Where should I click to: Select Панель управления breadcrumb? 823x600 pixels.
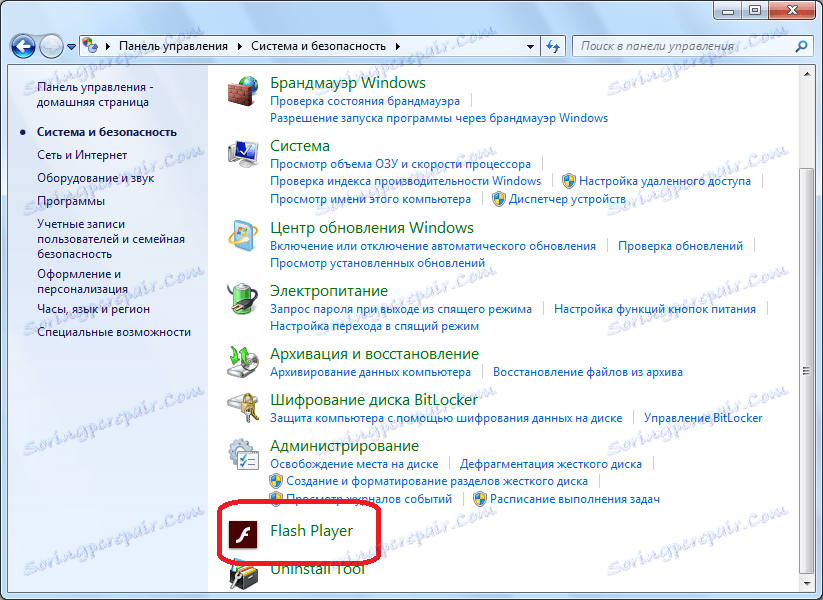click(x=173, y=46)
